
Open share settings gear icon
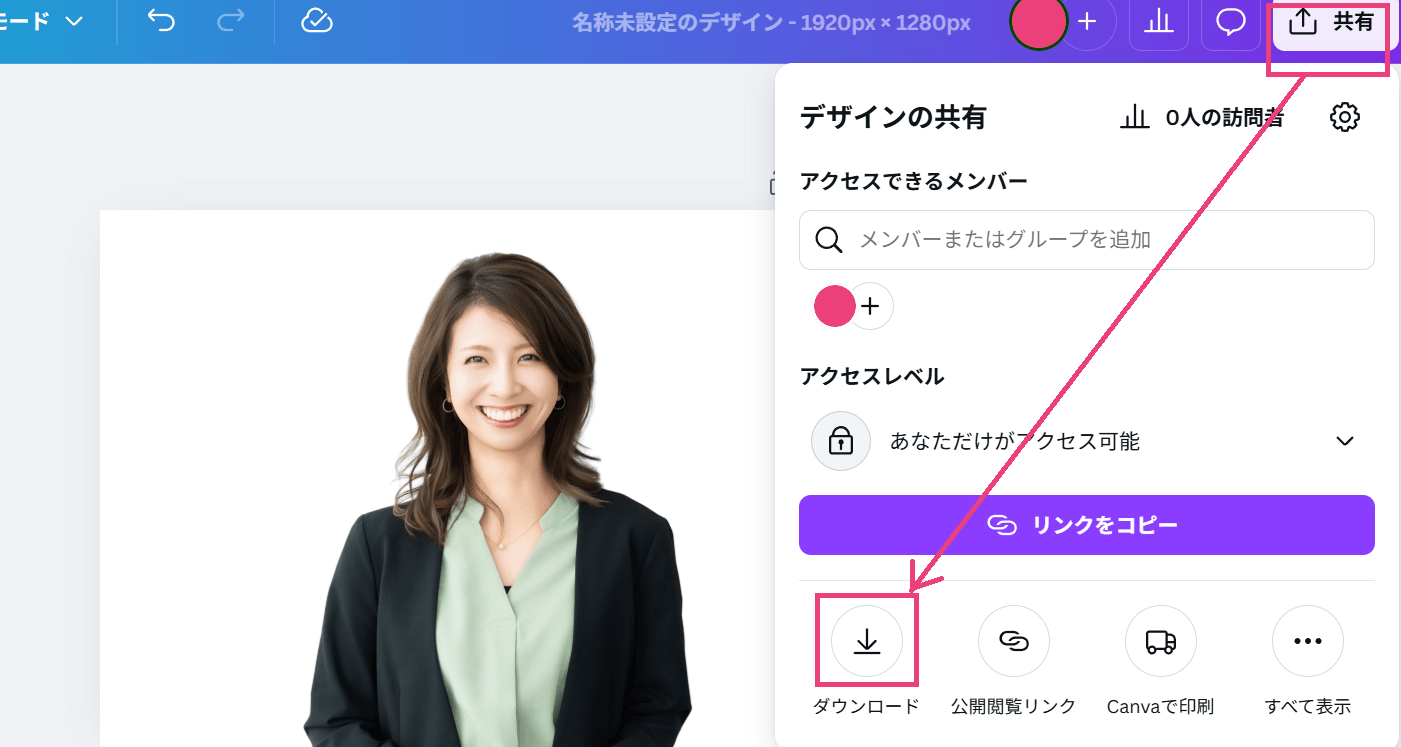[x=1344, y=117]
